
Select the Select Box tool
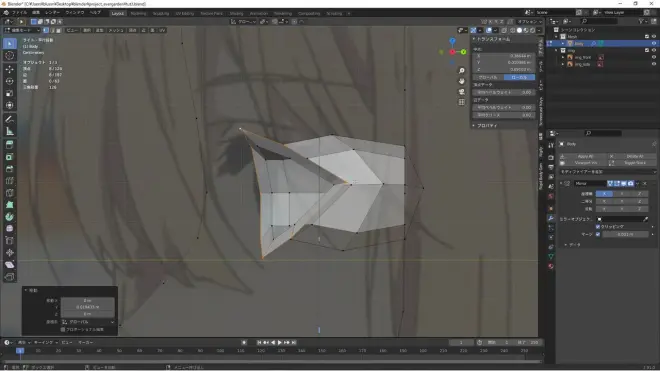pyautogui.click(x=10, y=43)
